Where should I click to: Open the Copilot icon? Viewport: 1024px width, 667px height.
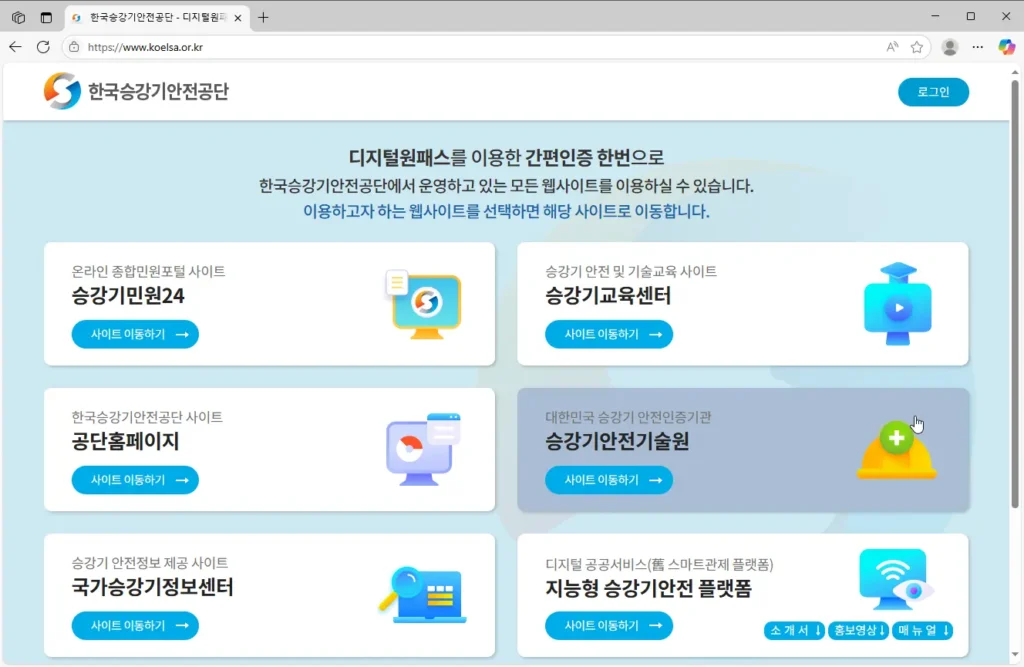point(1006,47)
